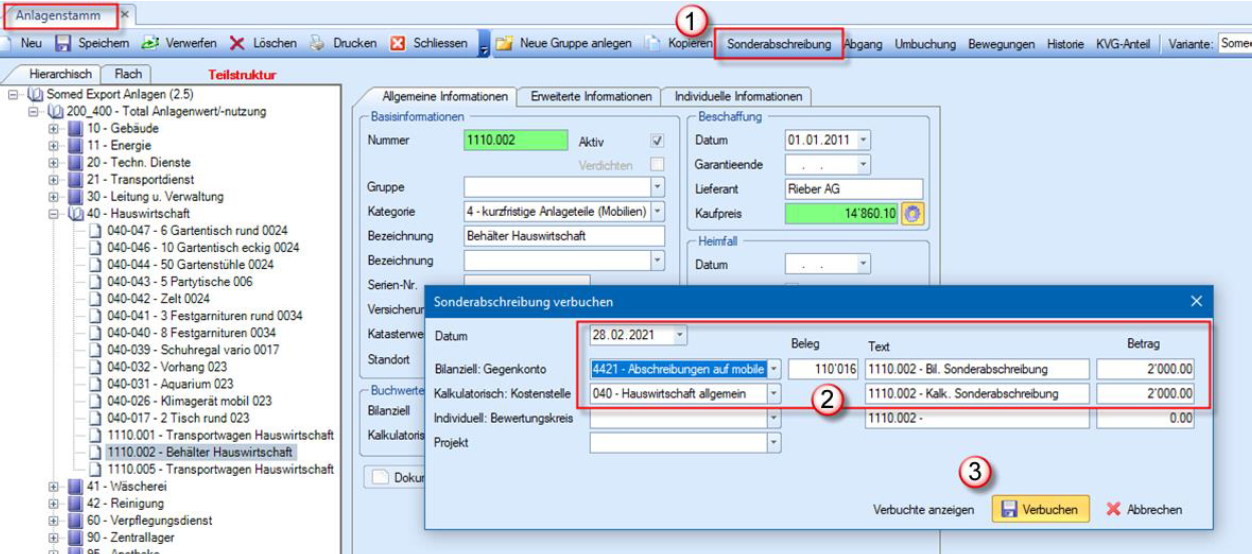Click the red X Löschen icon
Screen dimensions: 1252x554
(237, 44)
